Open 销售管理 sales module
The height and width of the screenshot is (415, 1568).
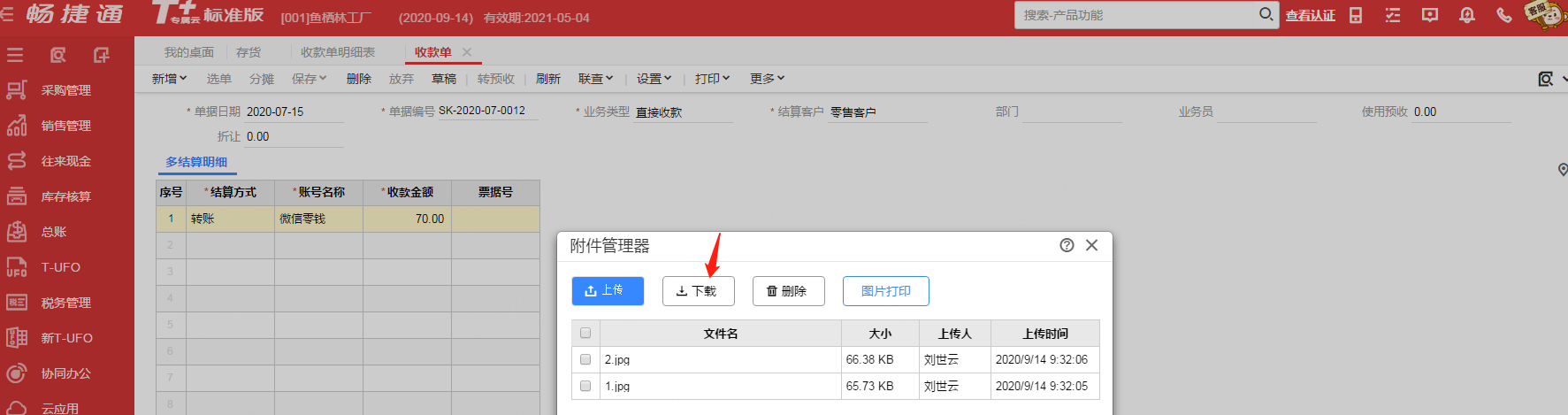point(67,126)
